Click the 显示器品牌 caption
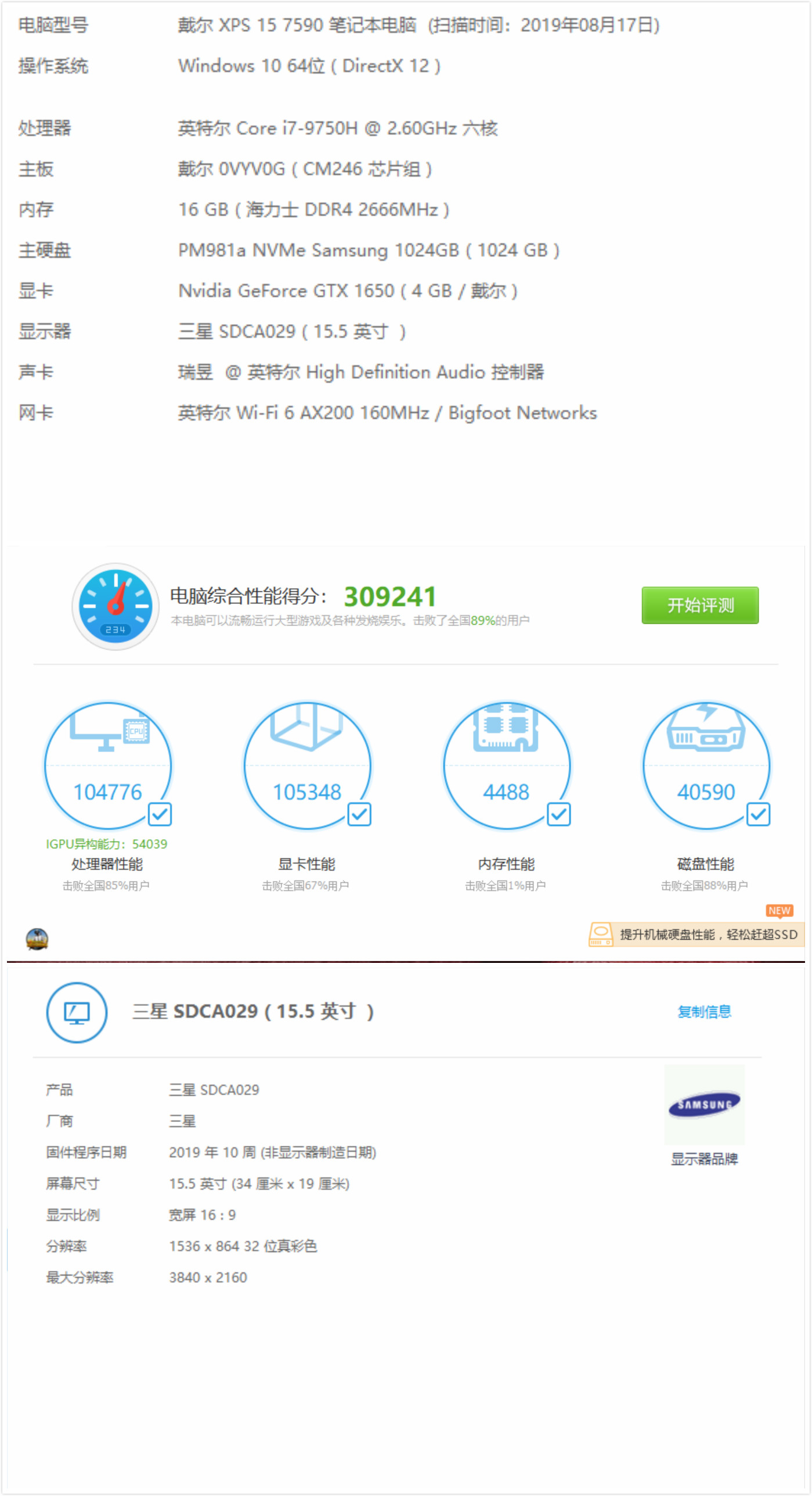 [x=704, y=1159]
